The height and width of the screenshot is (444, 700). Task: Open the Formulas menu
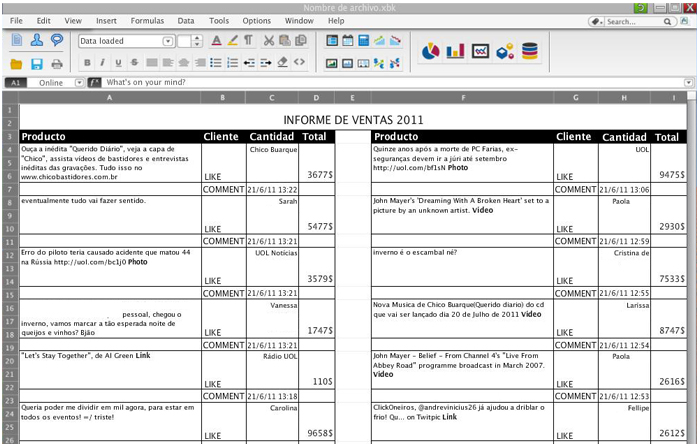coord(147,21)
